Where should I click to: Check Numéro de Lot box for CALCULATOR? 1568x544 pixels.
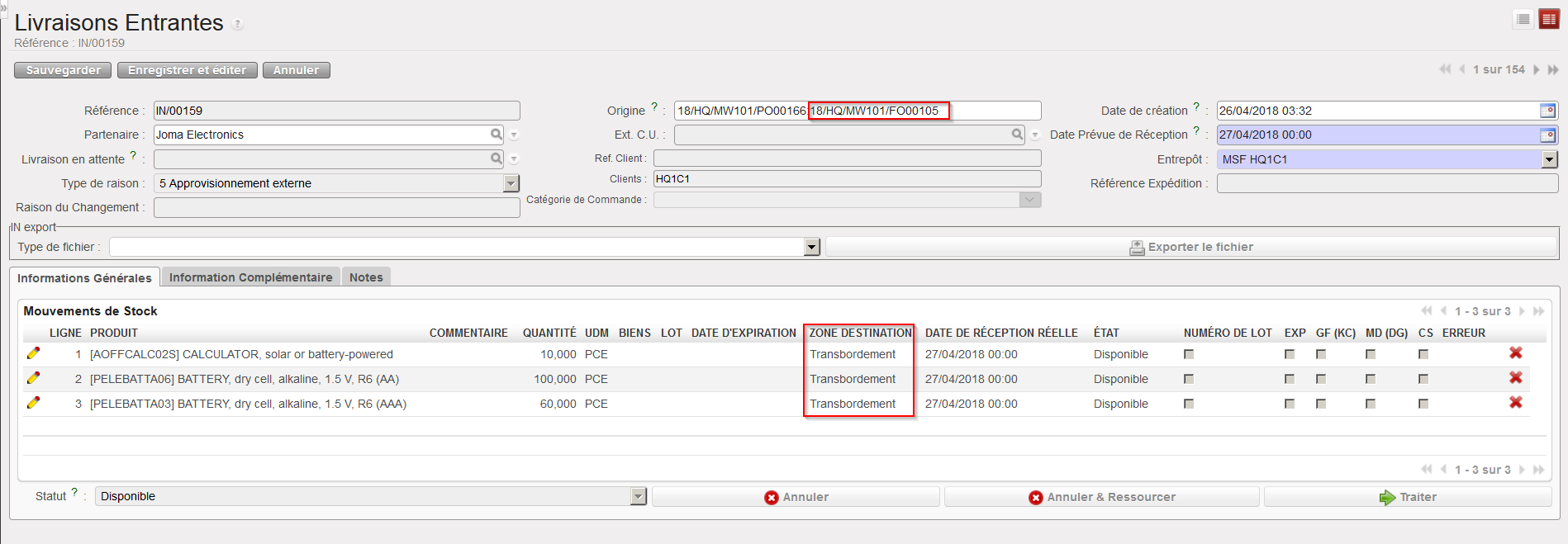(1189, 354)
